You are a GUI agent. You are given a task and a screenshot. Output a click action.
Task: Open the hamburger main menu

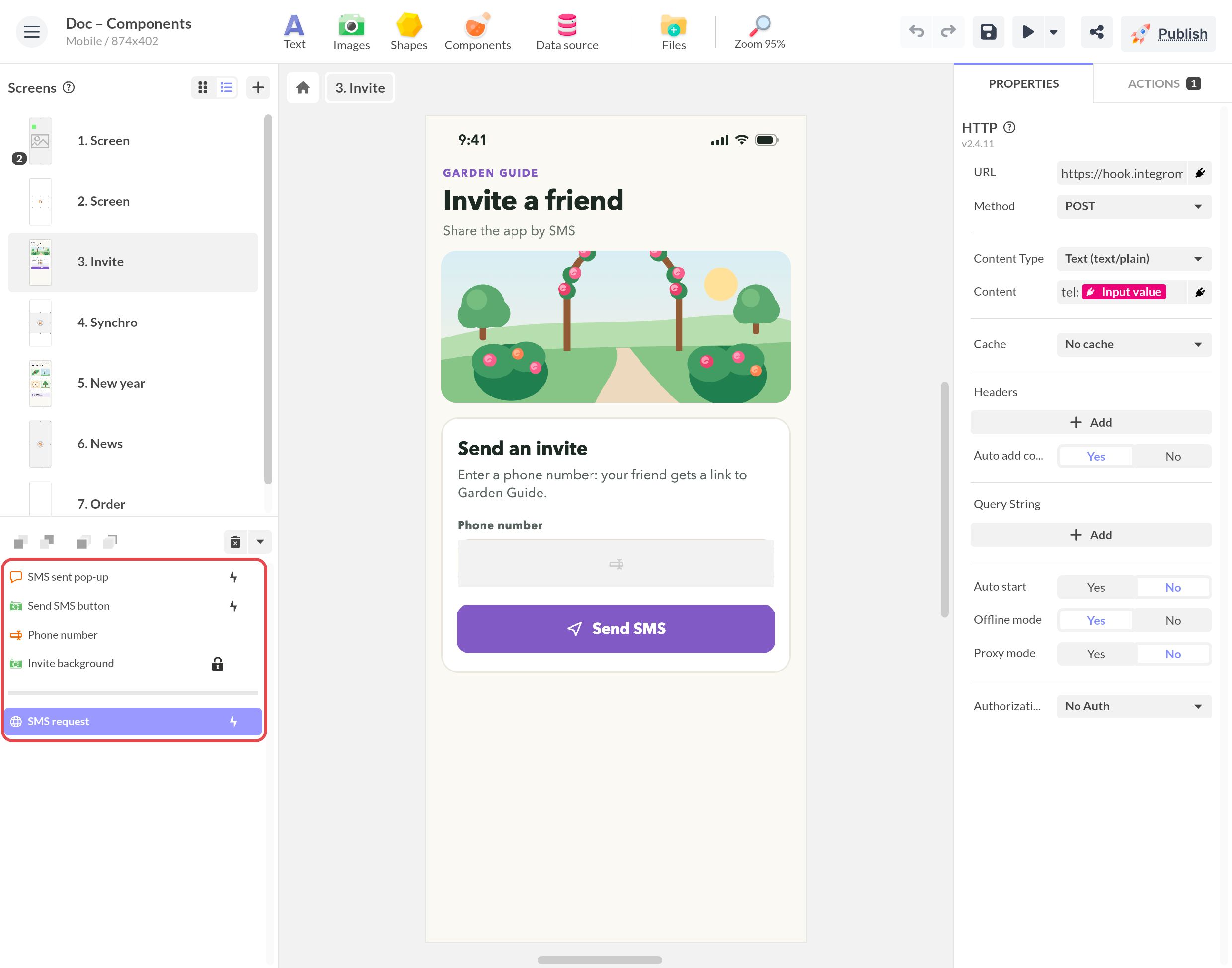tap(32, 32)
